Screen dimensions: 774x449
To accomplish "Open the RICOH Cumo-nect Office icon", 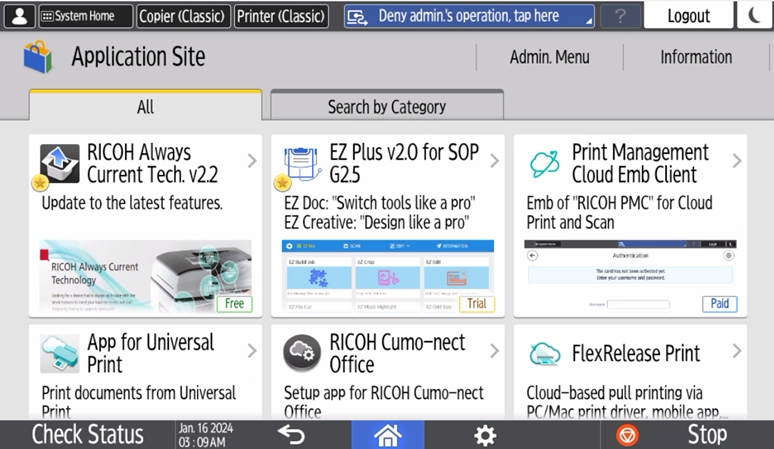I will [x=301, y=353].
